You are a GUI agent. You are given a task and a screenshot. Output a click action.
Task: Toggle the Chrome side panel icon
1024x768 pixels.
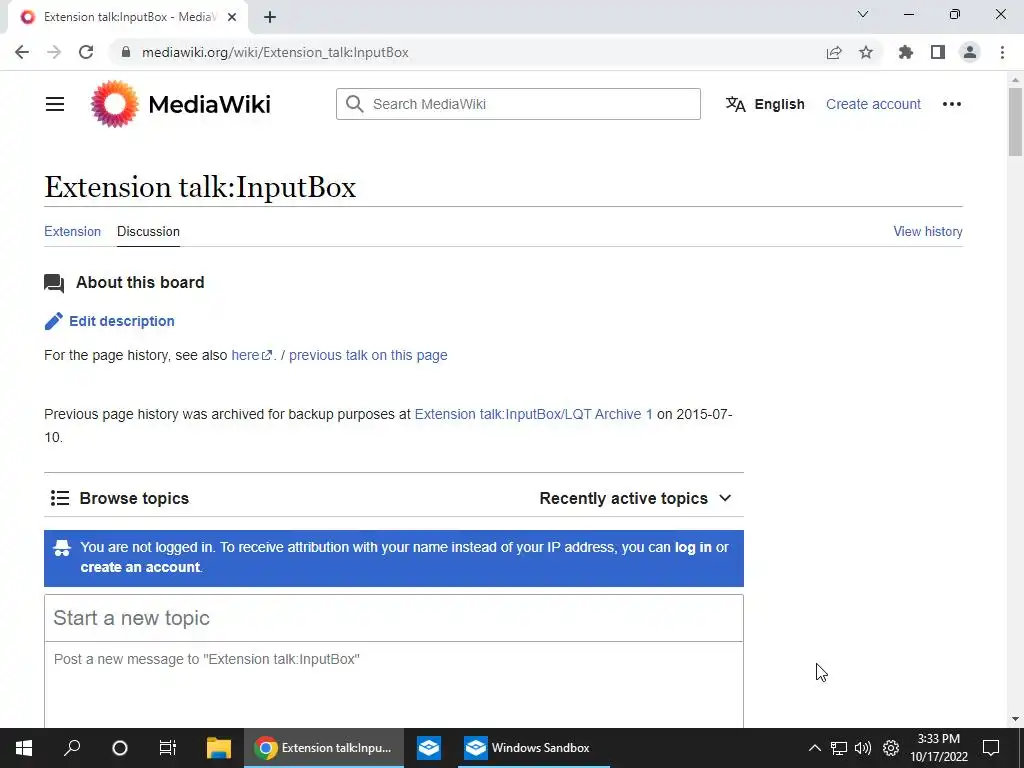click(x=938, y=52)
